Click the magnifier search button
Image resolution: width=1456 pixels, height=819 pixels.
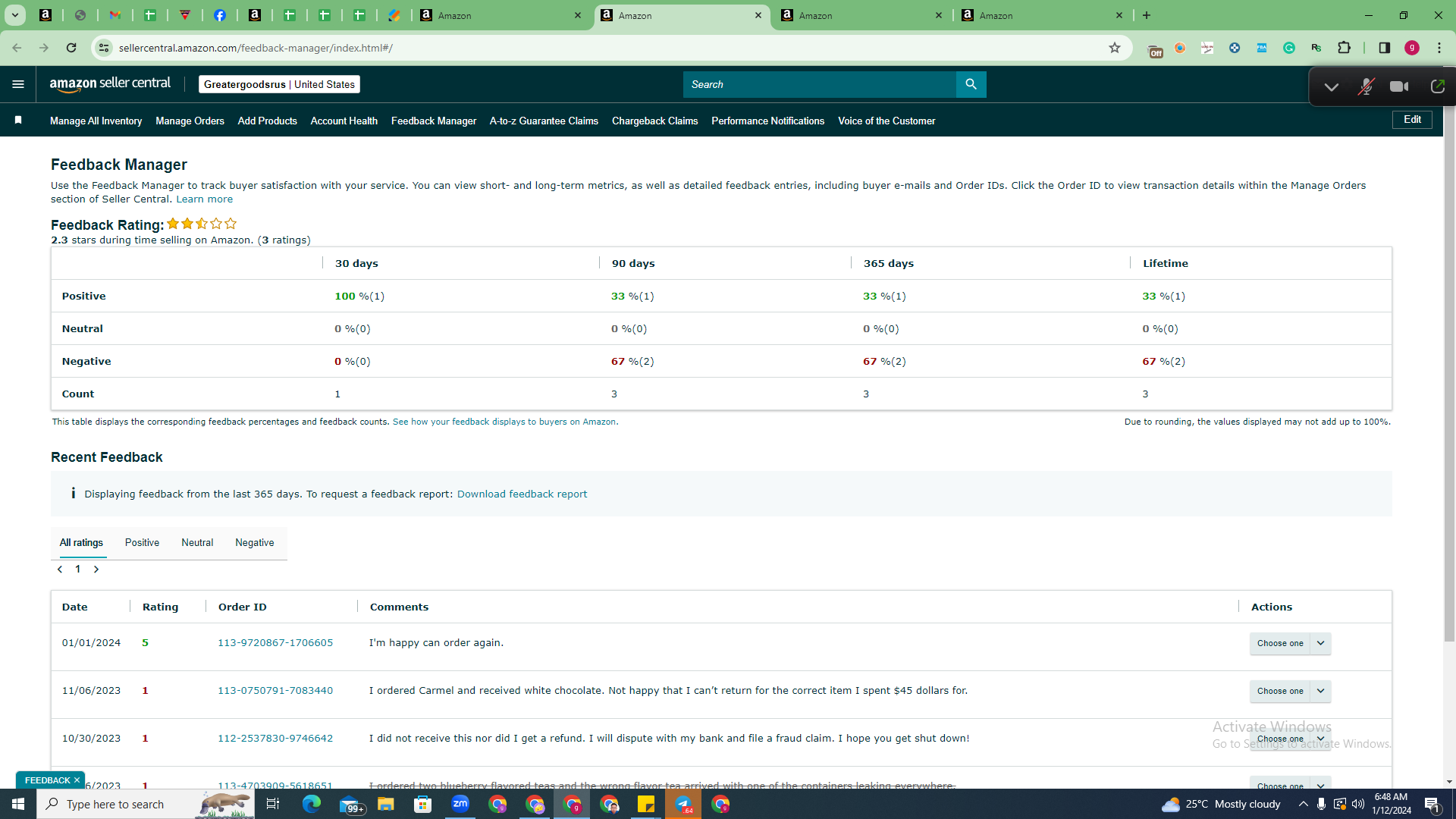tap(971, 84)
